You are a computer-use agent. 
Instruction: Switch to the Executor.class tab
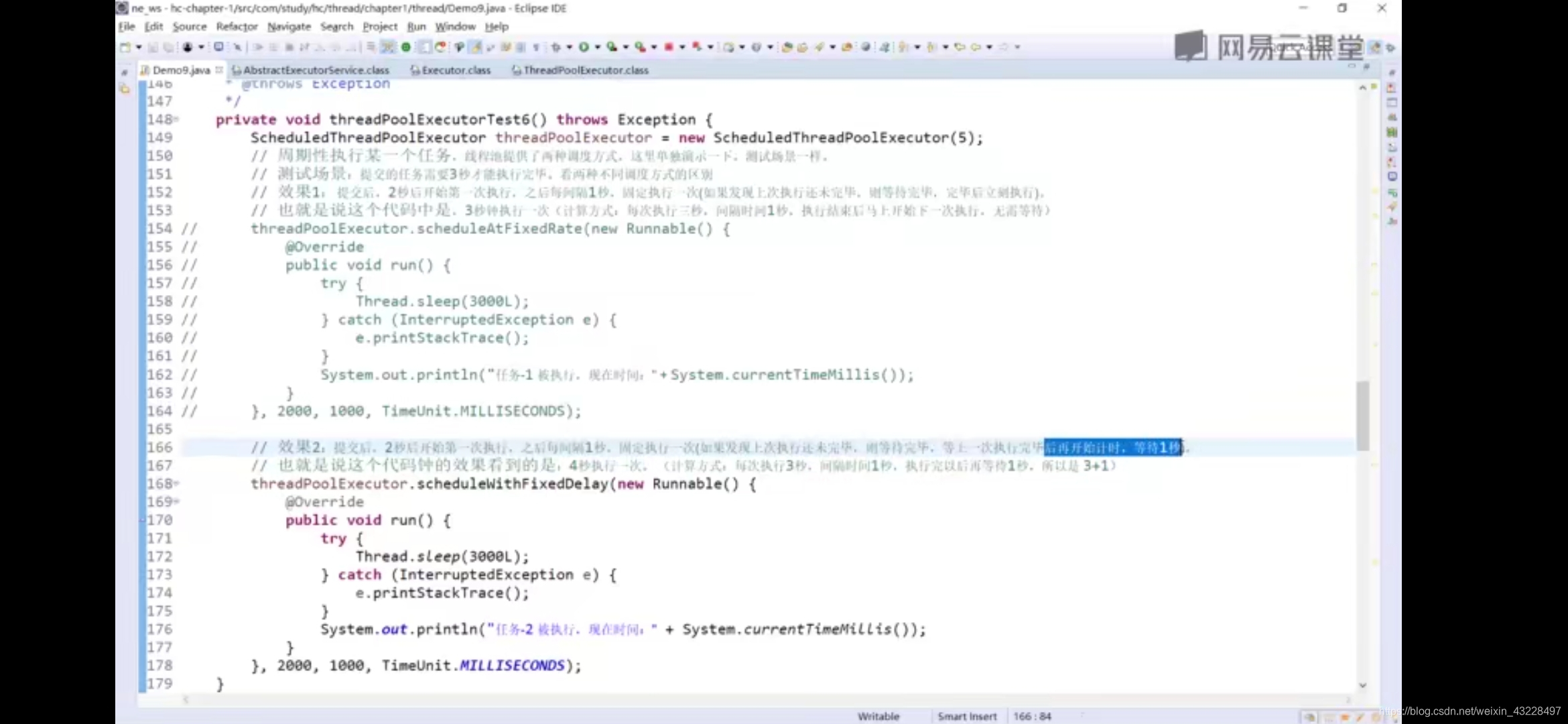click(450, 70)
